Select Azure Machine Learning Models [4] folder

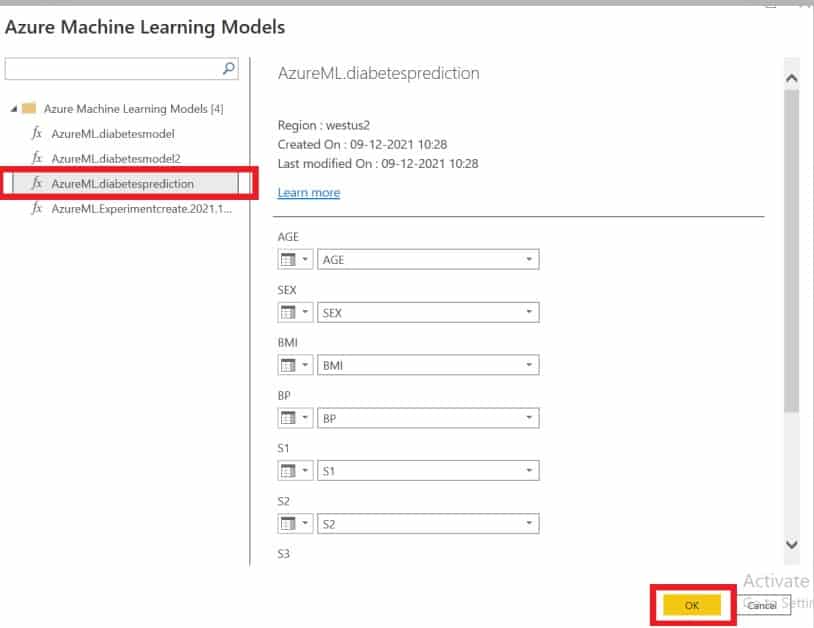coord(134,108)
